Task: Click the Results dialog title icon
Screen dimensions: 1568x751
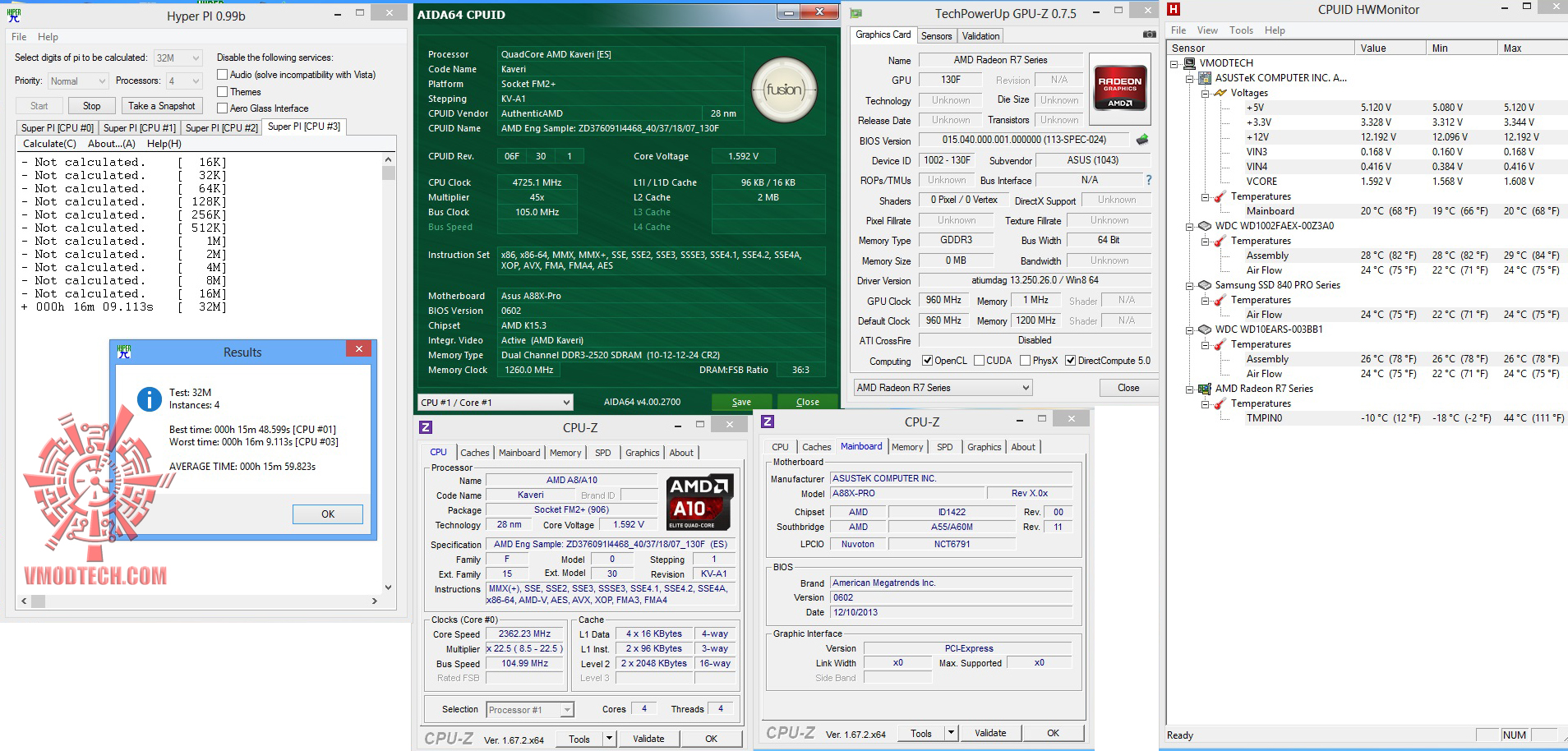Action: [x=124, y=351]
